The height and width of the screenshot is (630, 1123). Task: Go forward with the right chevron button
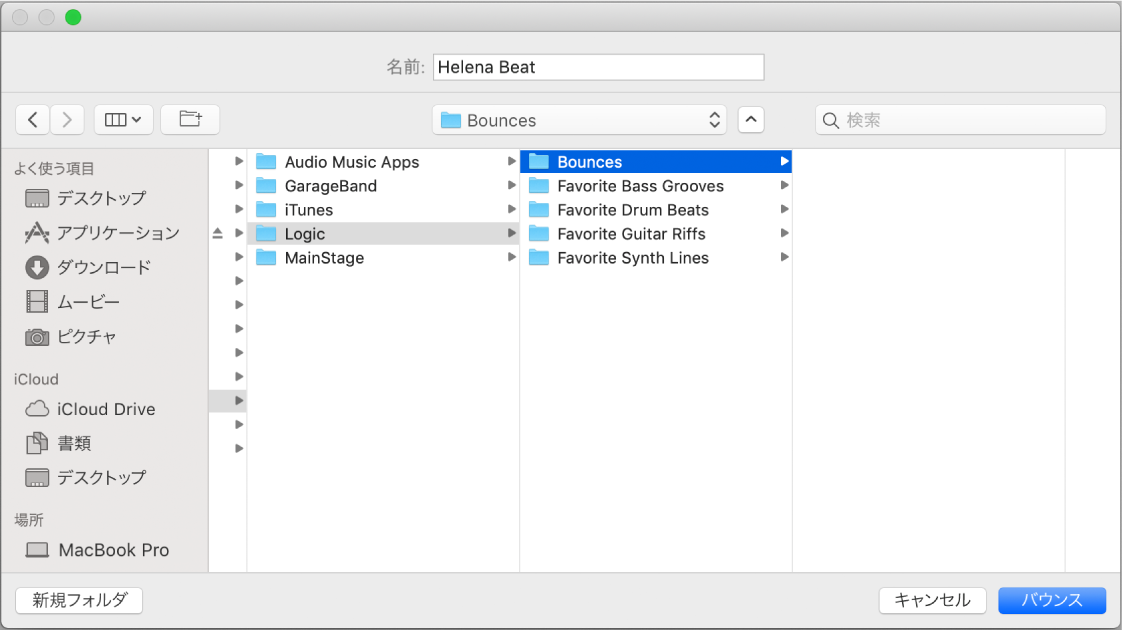pyautogui.click(x=67, y=120)
